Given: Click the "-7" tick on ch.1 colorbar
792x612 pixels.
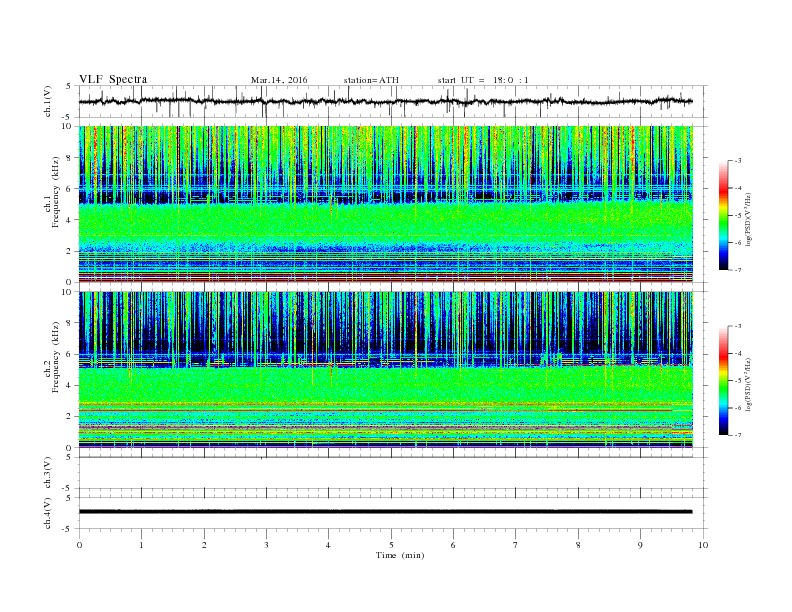Looking at the screenshot, I should [737, 270].
